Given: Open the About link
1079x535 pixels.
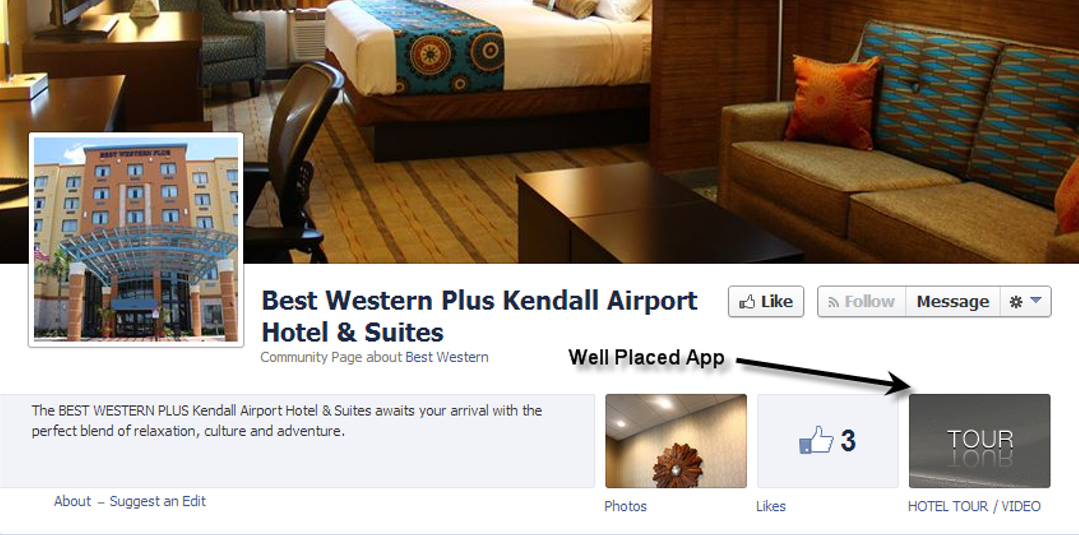Looking at the screenshot, I should (x=72, y=501).
